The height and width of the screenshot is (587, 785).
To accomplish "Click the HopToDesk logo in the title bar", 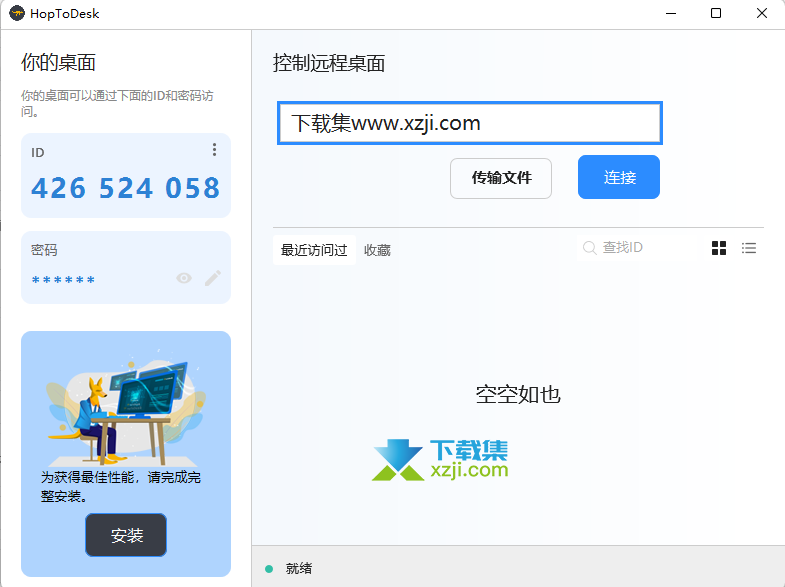I will click(x=17, y=13).
